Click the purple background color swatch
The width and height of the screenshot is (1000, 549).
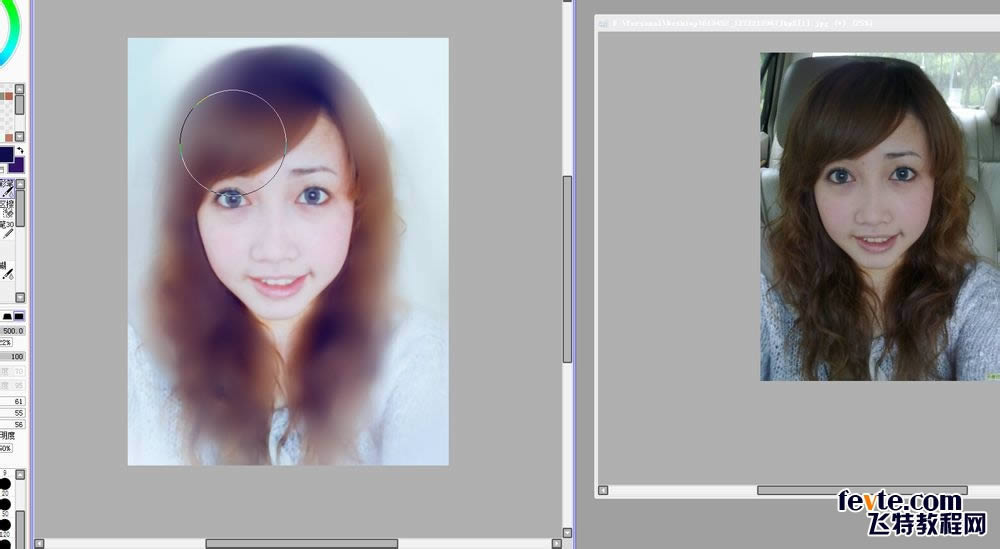tap(19, 165)
